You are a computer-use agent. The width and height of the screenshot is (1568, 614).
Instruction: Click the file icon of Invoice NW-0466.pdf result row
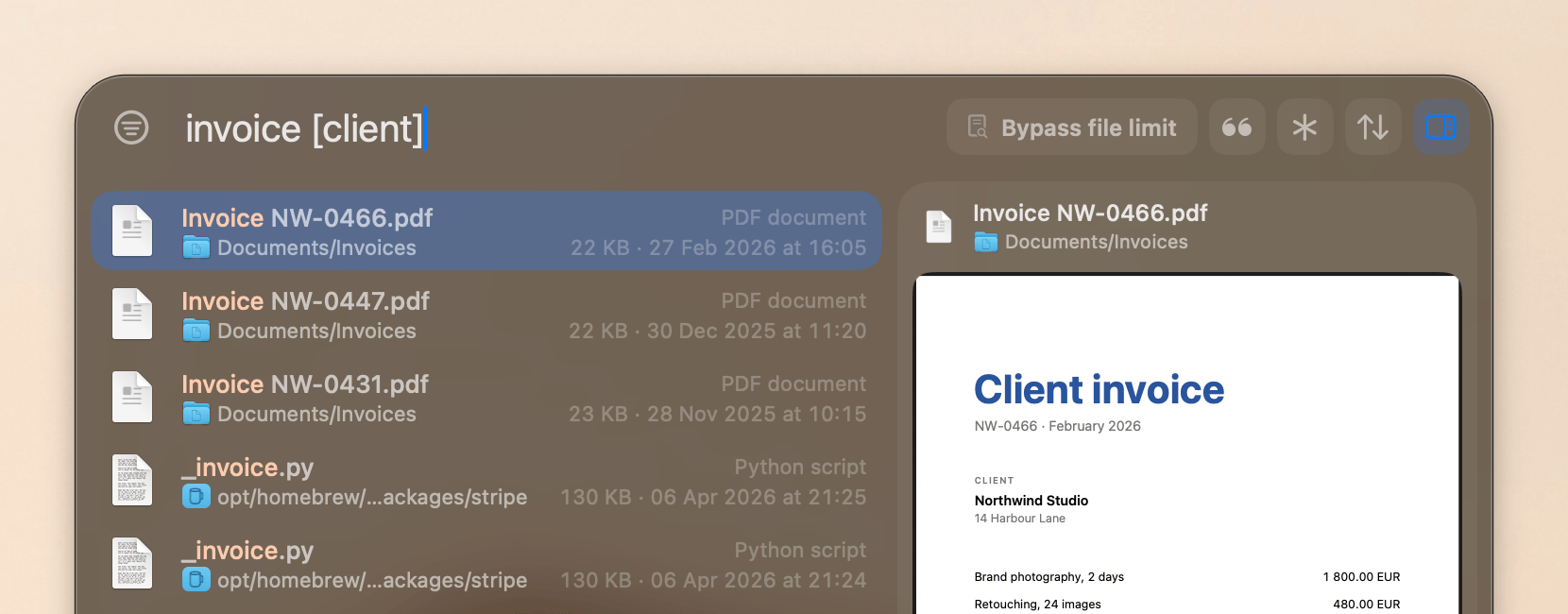click(x=132, y=231)
